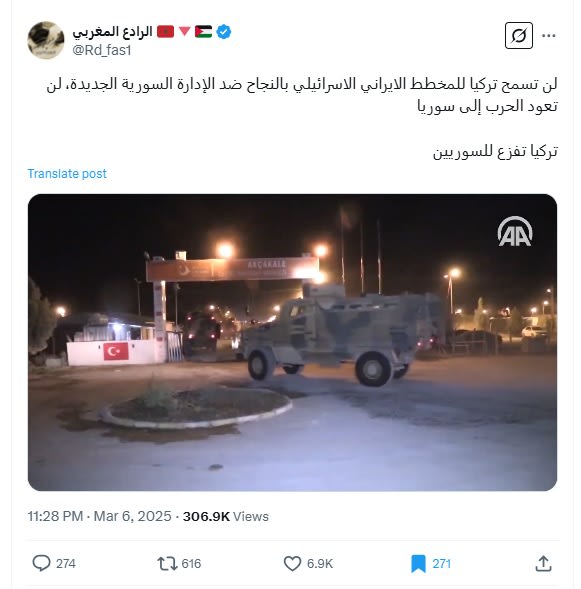This screenshot has width=581, height=589.
Task: Click the 11:28 PM Mar 6, 2025 timestamp
Action: pos(100,517)
